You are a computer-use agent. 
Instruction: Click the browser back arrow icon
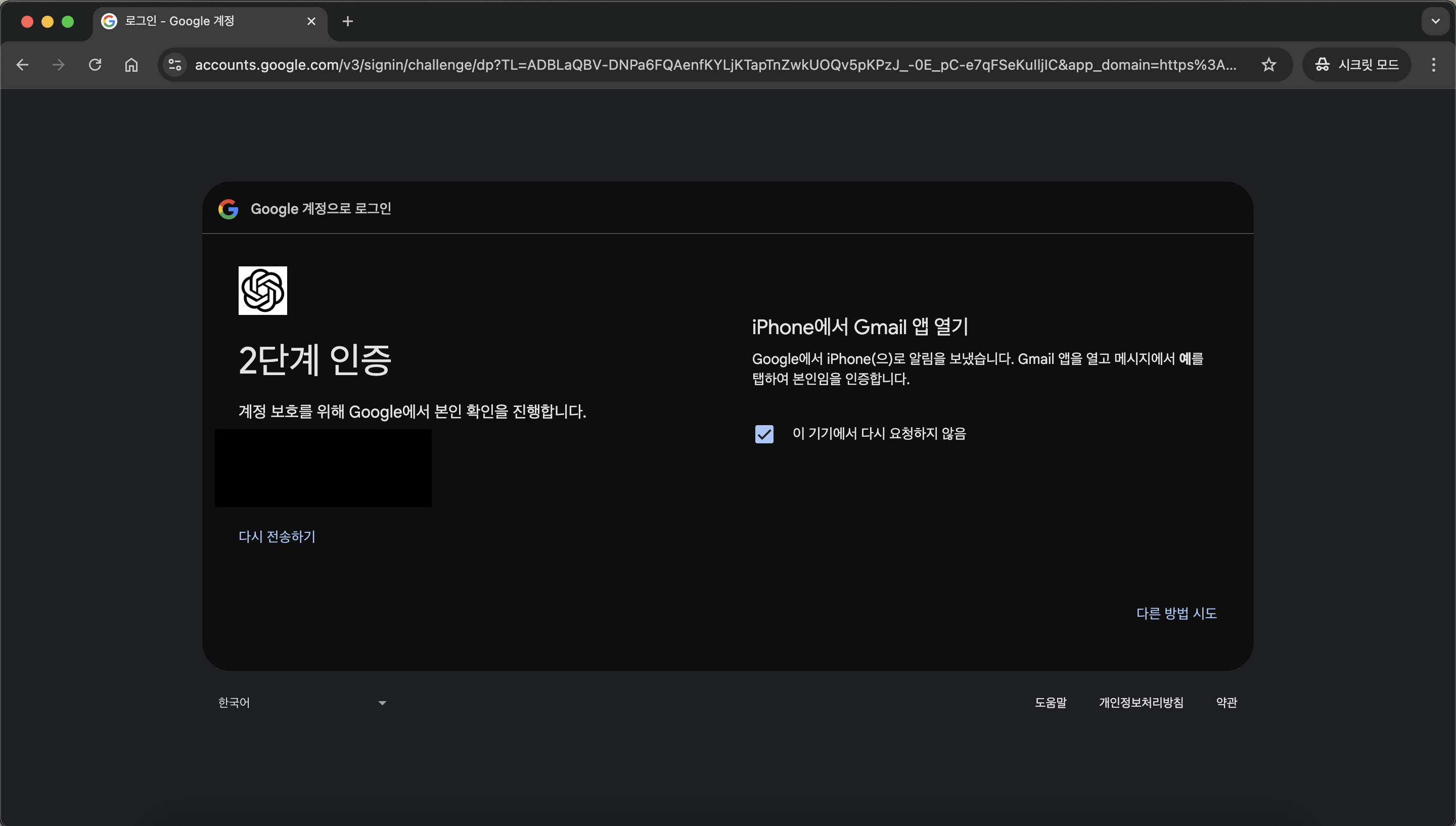(22, 65)
